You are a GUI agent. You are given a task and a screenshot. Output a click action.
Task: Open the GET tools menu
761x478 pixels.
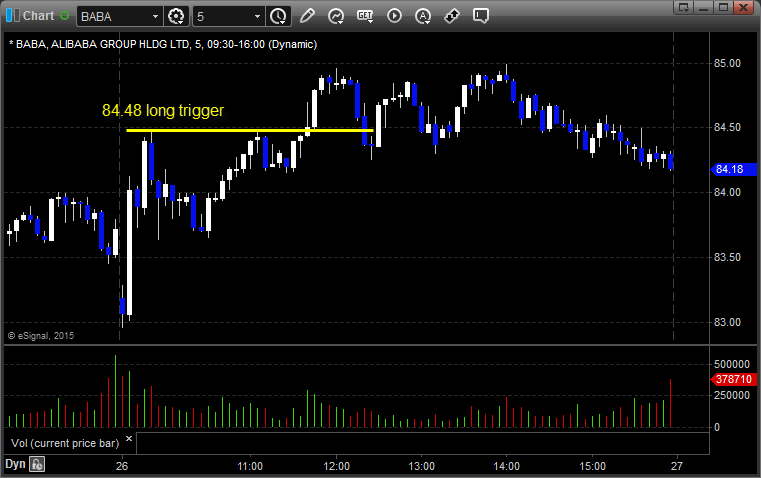[x=365, y=16]
